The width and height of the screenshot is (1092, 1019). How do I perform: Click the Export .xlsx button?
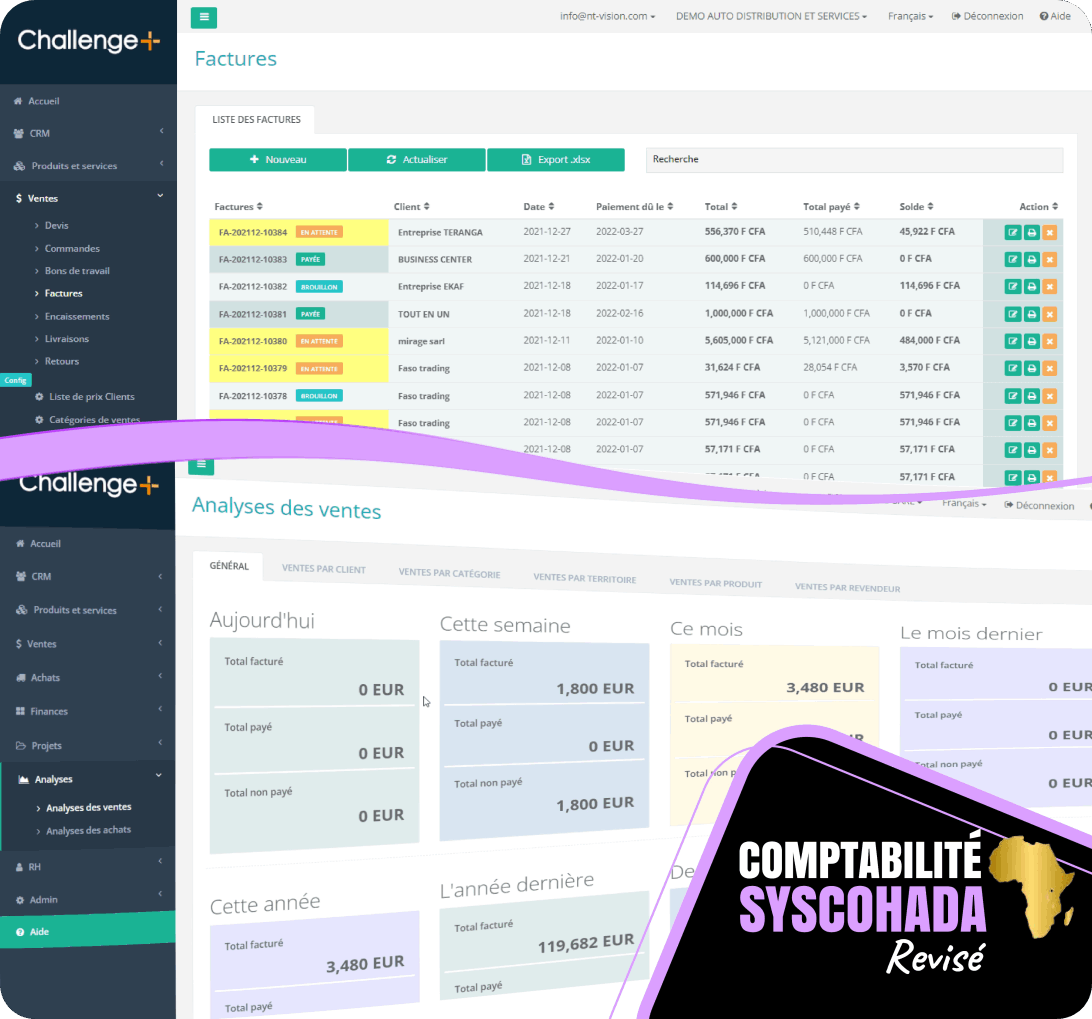point(556,160)
